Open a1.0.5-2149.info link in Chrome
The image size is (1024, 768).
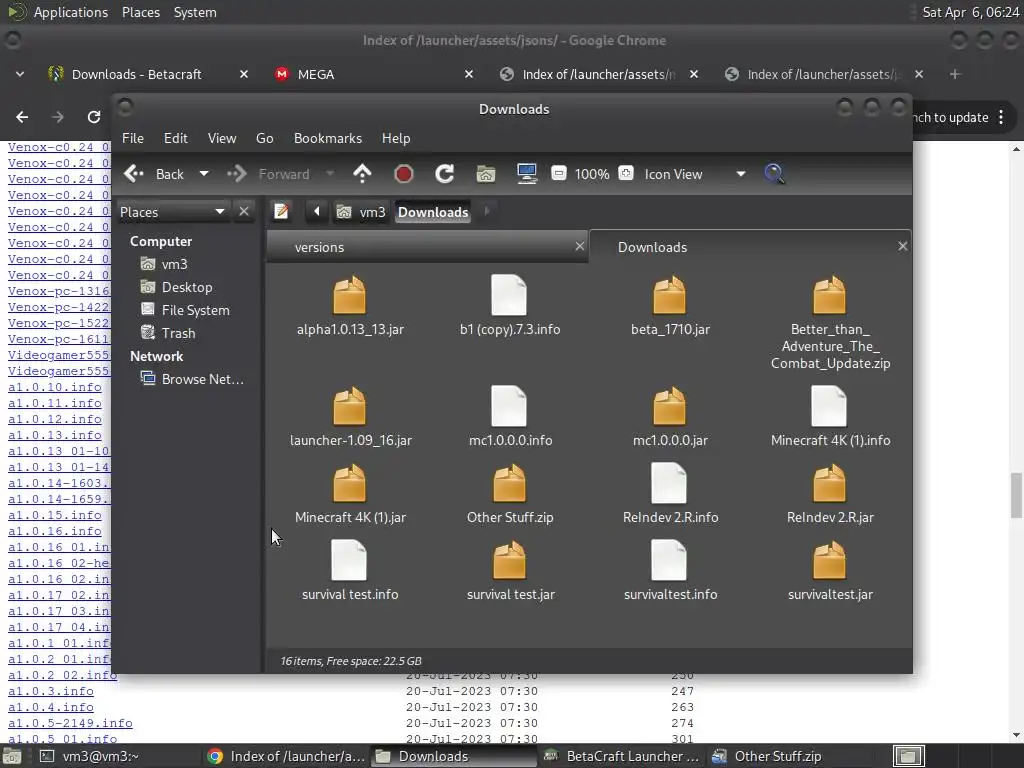point(71,723)
